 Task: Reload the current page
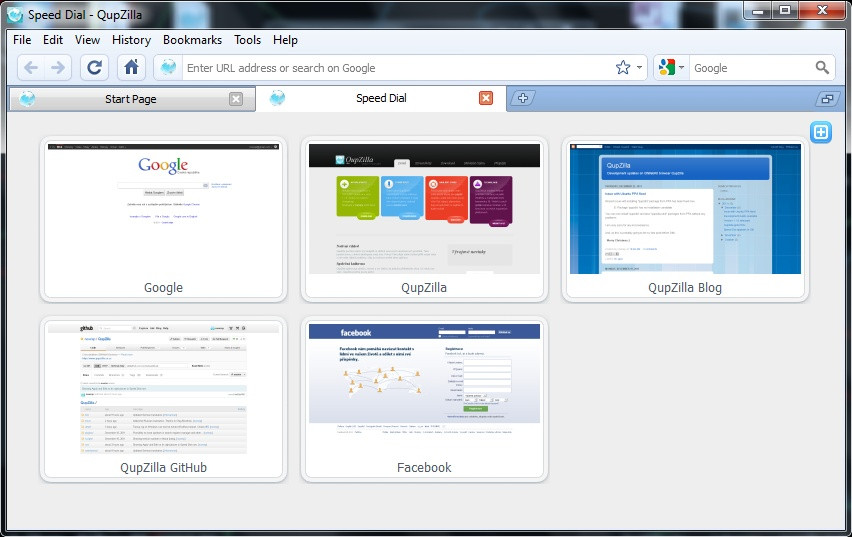(95, 68)
